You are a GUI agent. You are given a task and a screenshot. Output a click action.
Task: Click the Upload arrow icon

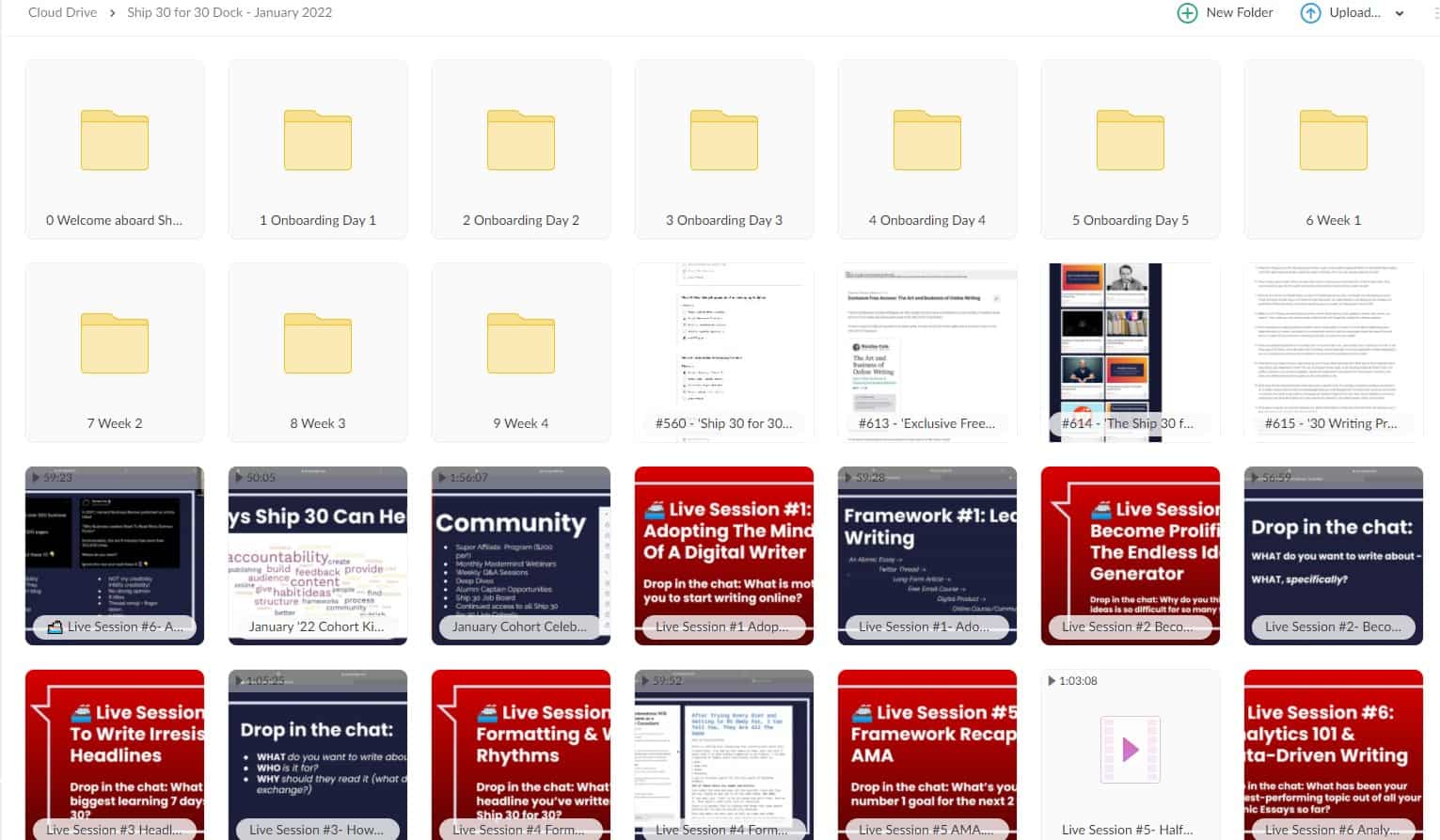pos(1309,13)
